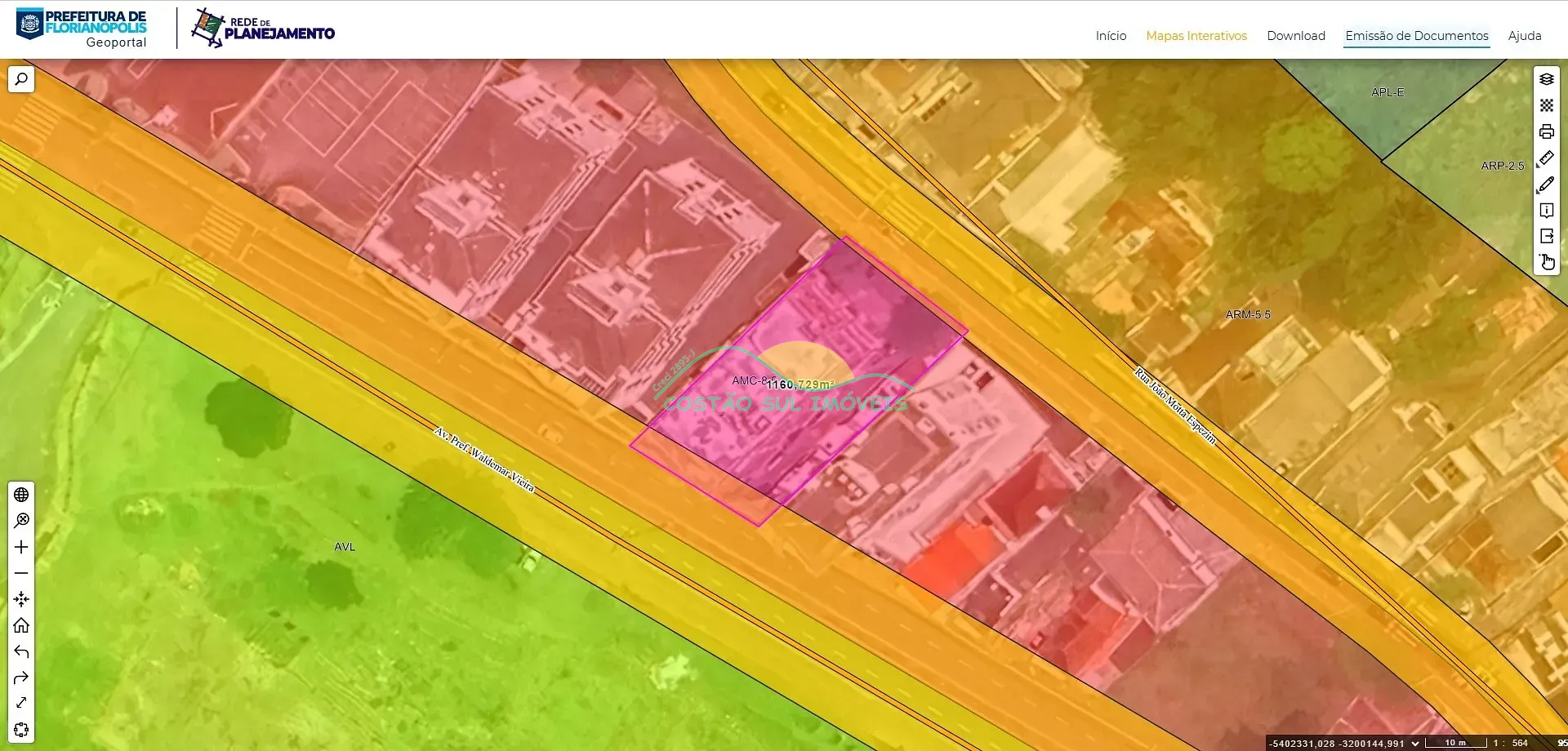Image resolution: width=1568 pixels, height=751 pixels.
Task: Click the ARP-2.5 zone label
Action: click(1503, 166)
